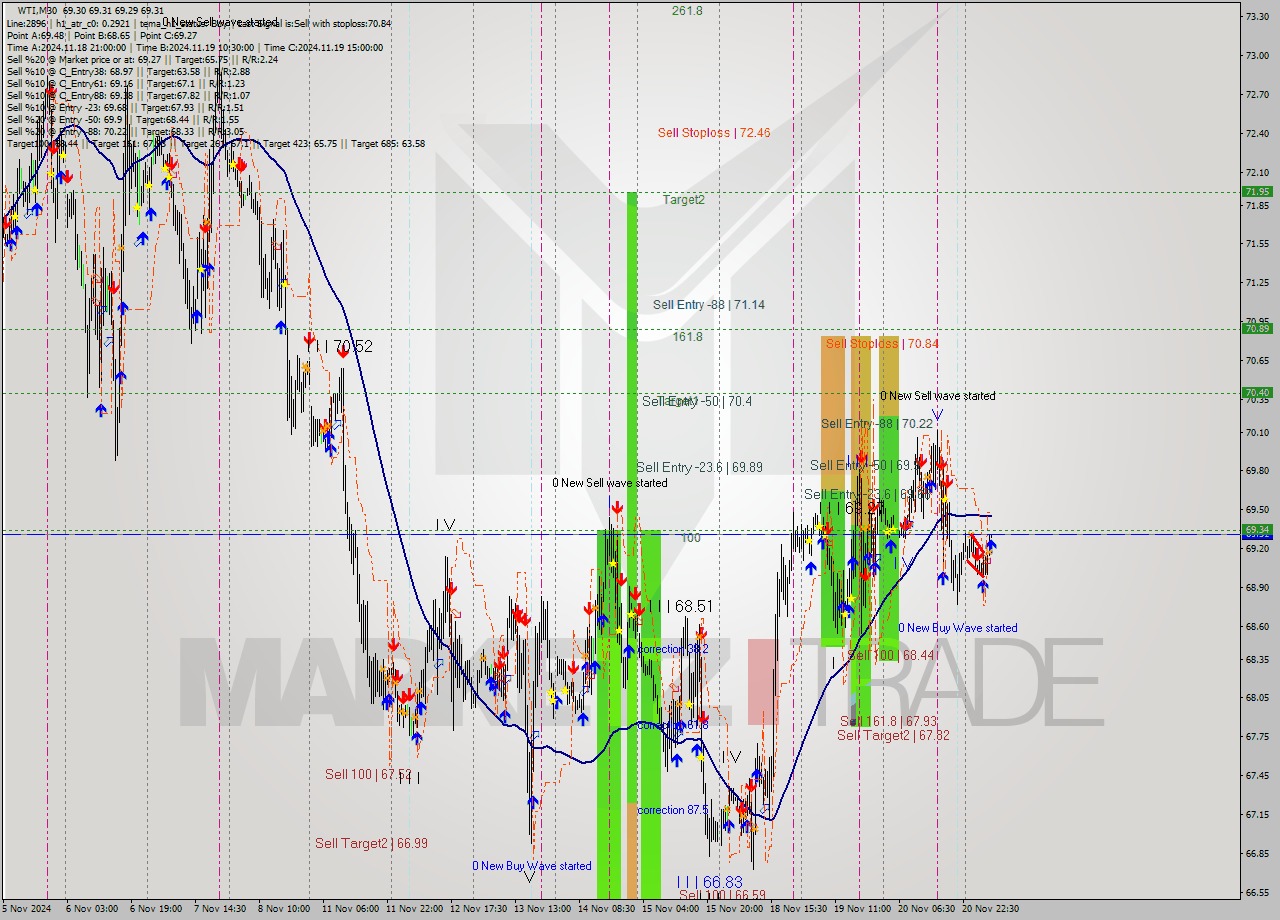The height and width of the screenshot is (920, 1280).
Task: Select the 'Target2' chart label
Action: [x=683, y=200]
